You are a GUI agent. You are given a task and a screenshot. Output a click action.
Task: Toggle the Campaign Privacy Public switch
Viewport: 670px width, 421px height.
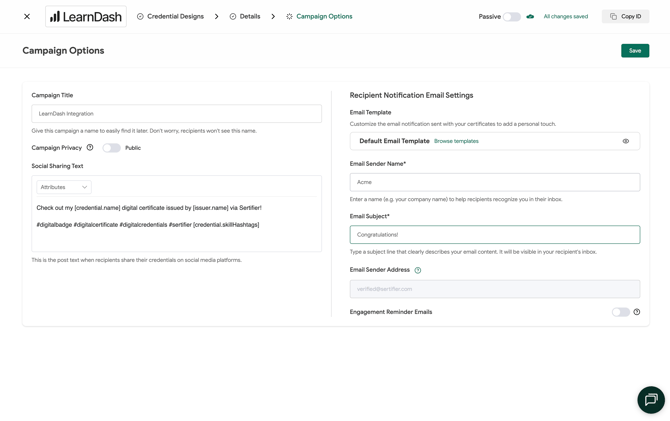click(x=112, y=148)
